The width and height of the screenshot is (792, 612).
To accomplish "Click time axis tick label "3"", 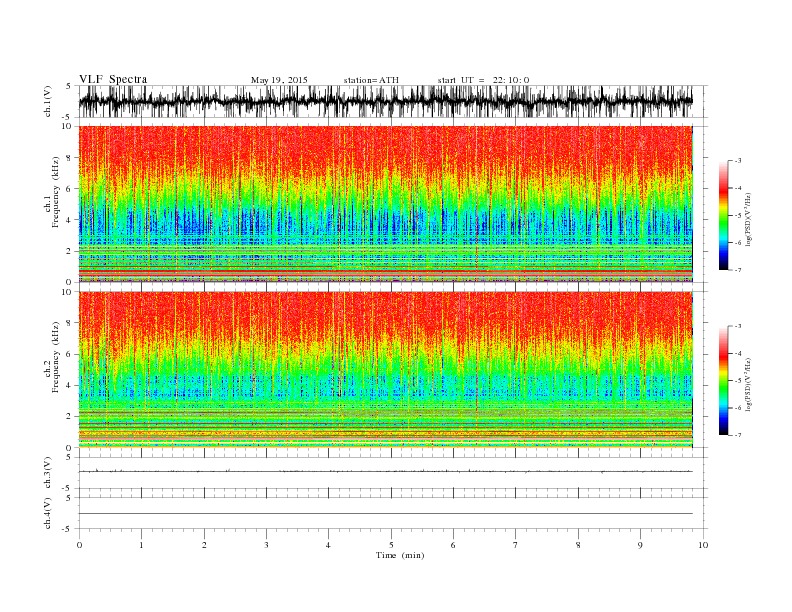I will point(266,545).
